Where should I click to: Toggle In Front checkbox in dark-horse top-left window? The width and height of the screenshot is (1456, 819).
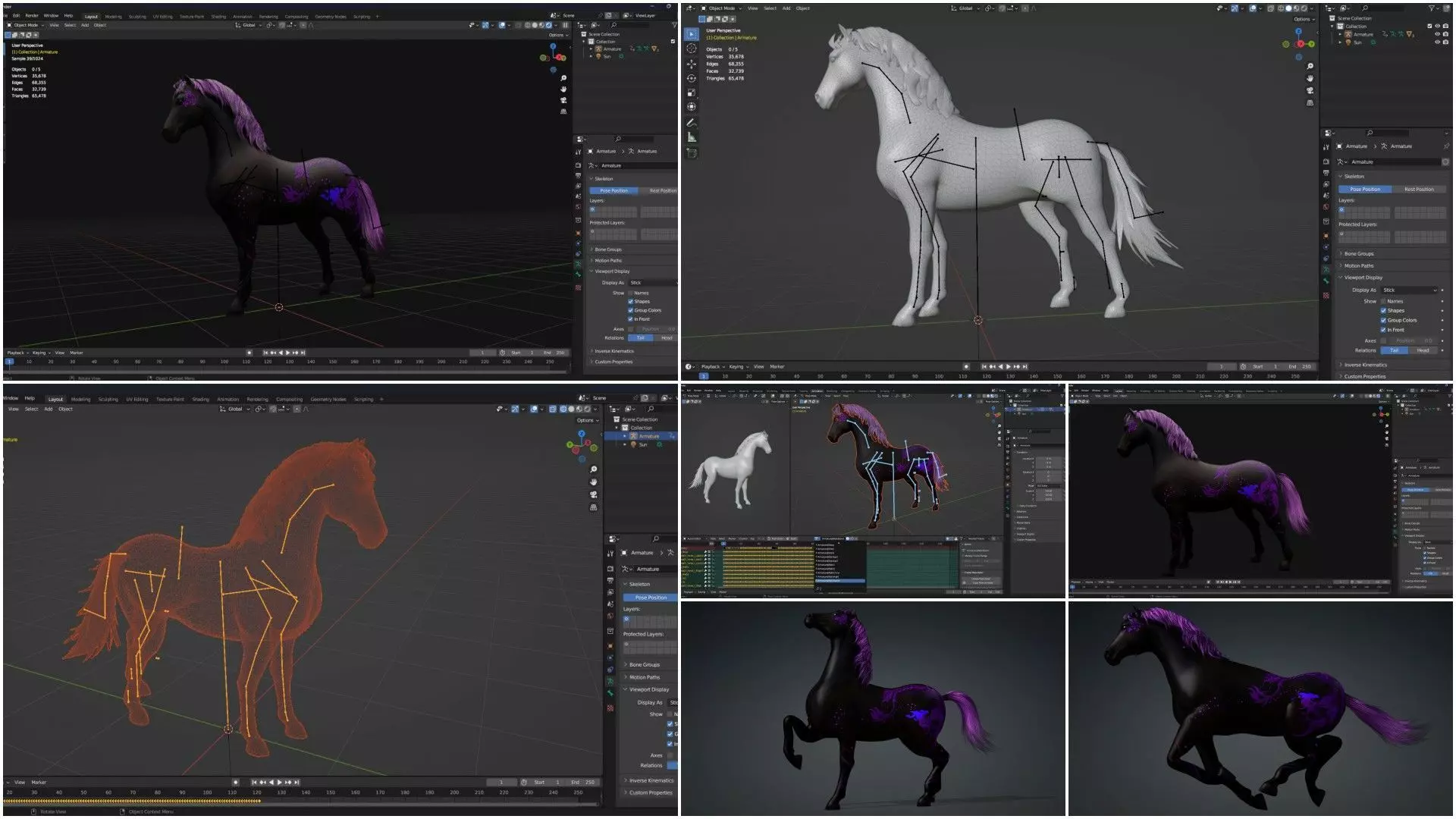tap(630, 319)
